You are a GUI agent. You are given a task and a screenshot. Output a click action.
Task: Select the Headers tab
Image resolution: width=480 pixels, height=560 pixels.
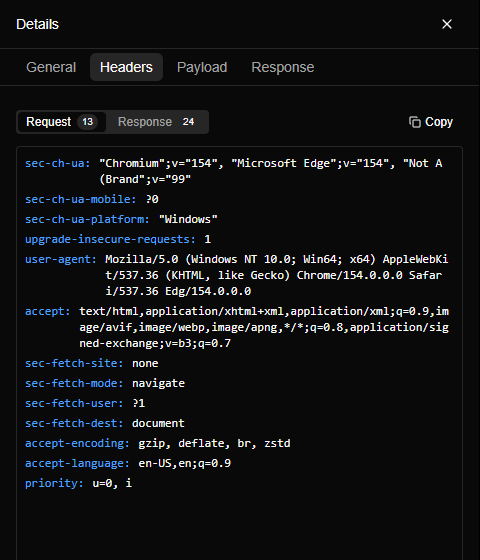pyautogui.click(x=126, y=67)
